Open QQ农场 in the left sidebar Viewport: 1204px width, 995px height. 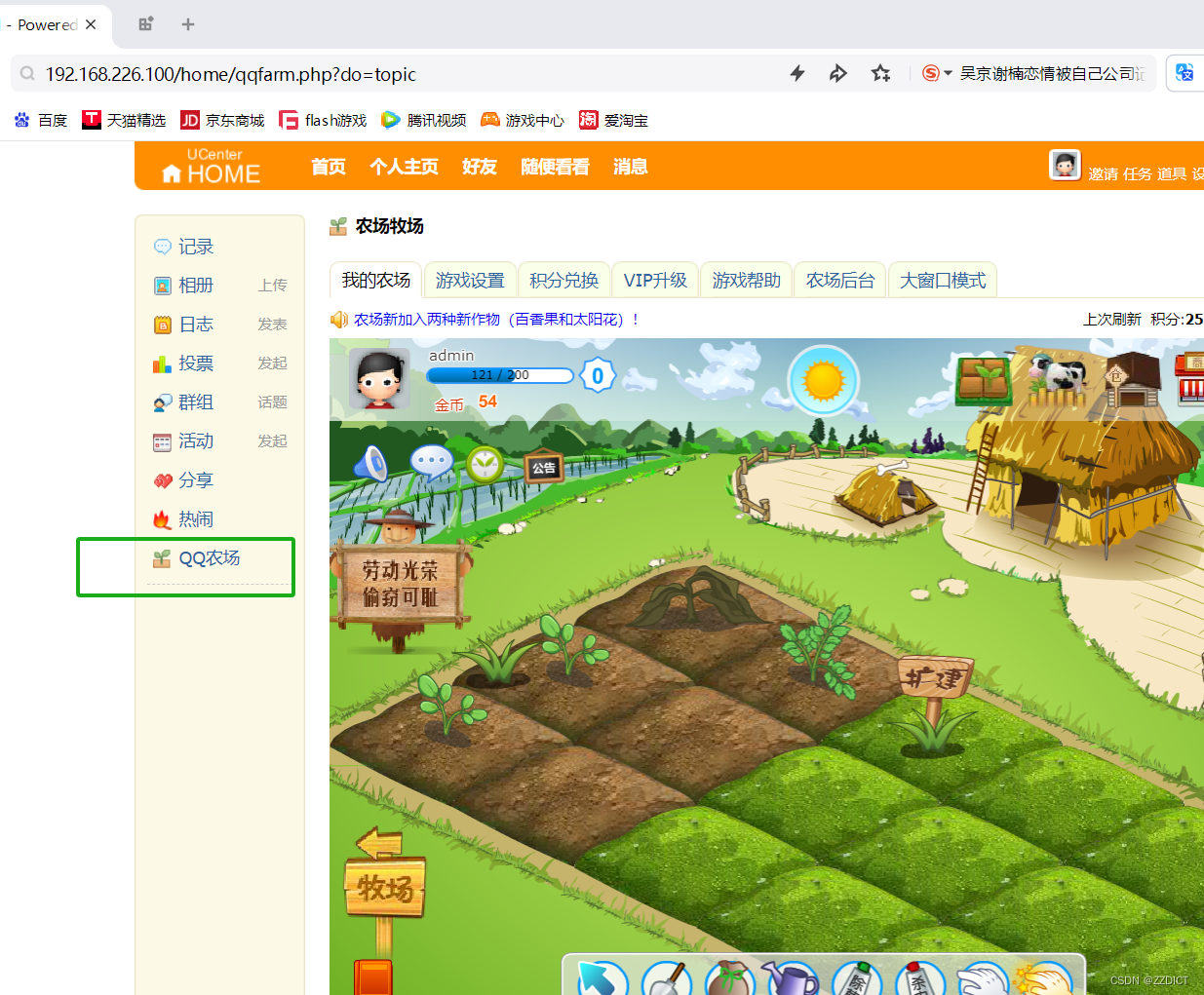pos(209,557)
